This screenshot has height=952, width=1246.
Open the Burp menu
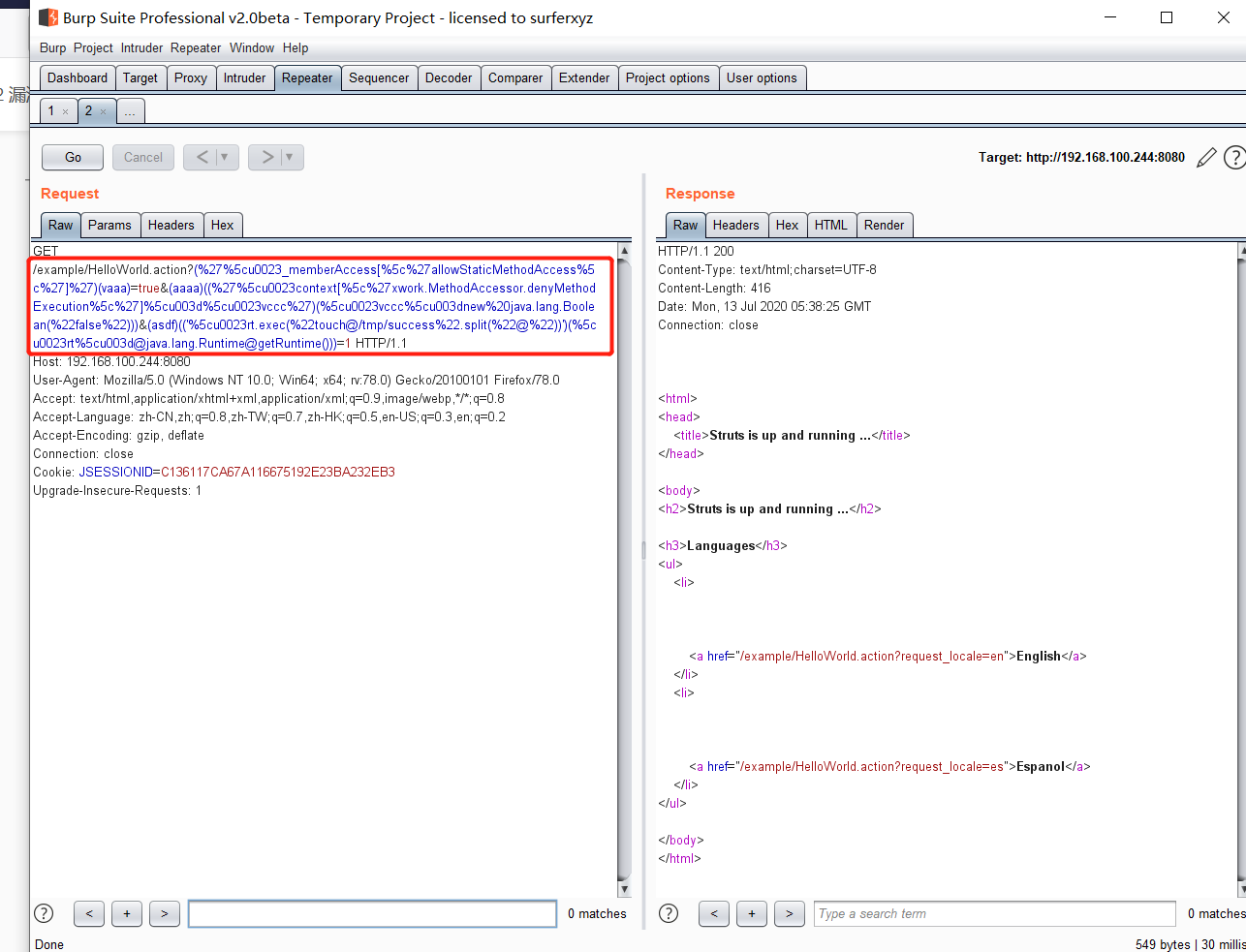[53, 47]
